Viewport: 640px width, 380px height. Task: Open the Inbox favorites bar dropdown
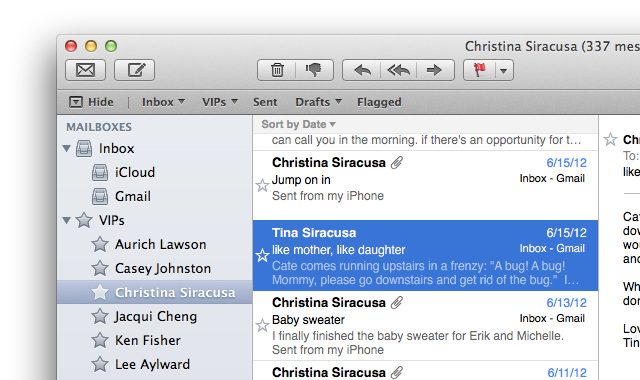pos(163,102)
